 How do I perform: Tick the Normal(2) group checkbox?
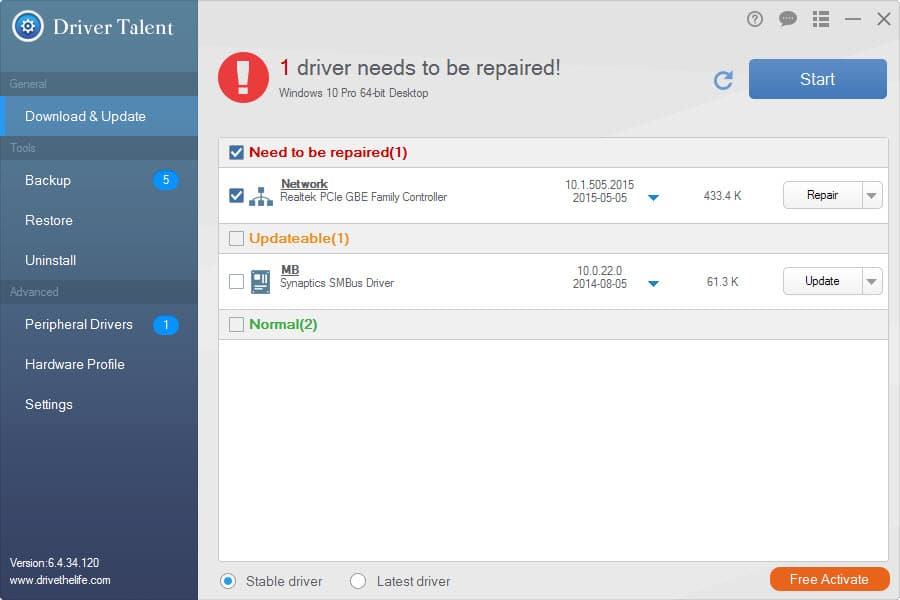pyautogui.click(x=236, y=324)
